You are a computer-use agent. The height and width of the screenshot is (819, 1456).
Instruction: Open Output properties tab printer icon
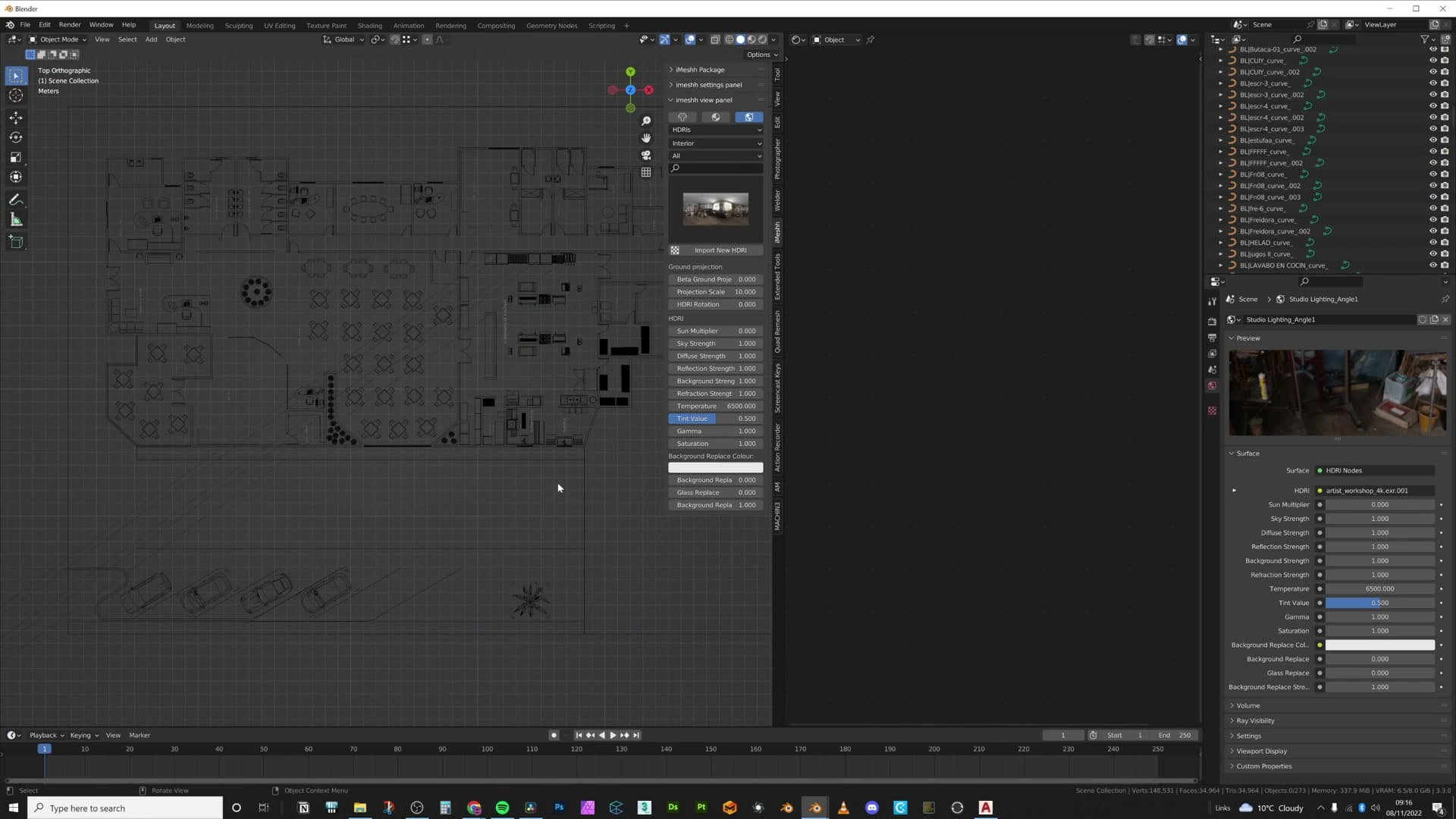pyautogui.click(x=1212, y=337)
